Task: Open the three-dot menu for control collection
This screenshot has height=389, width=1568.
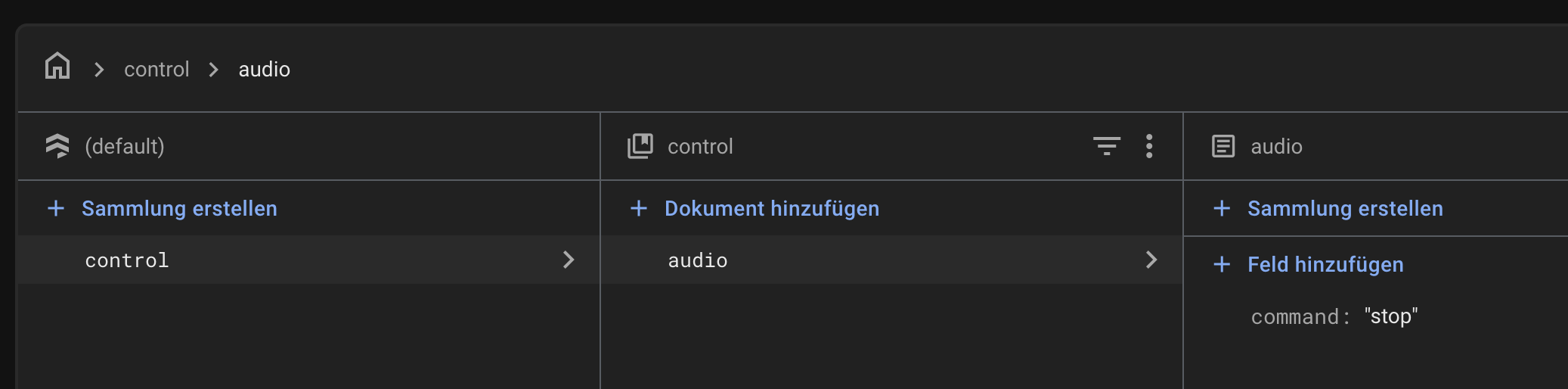Action: [1149, 146]
